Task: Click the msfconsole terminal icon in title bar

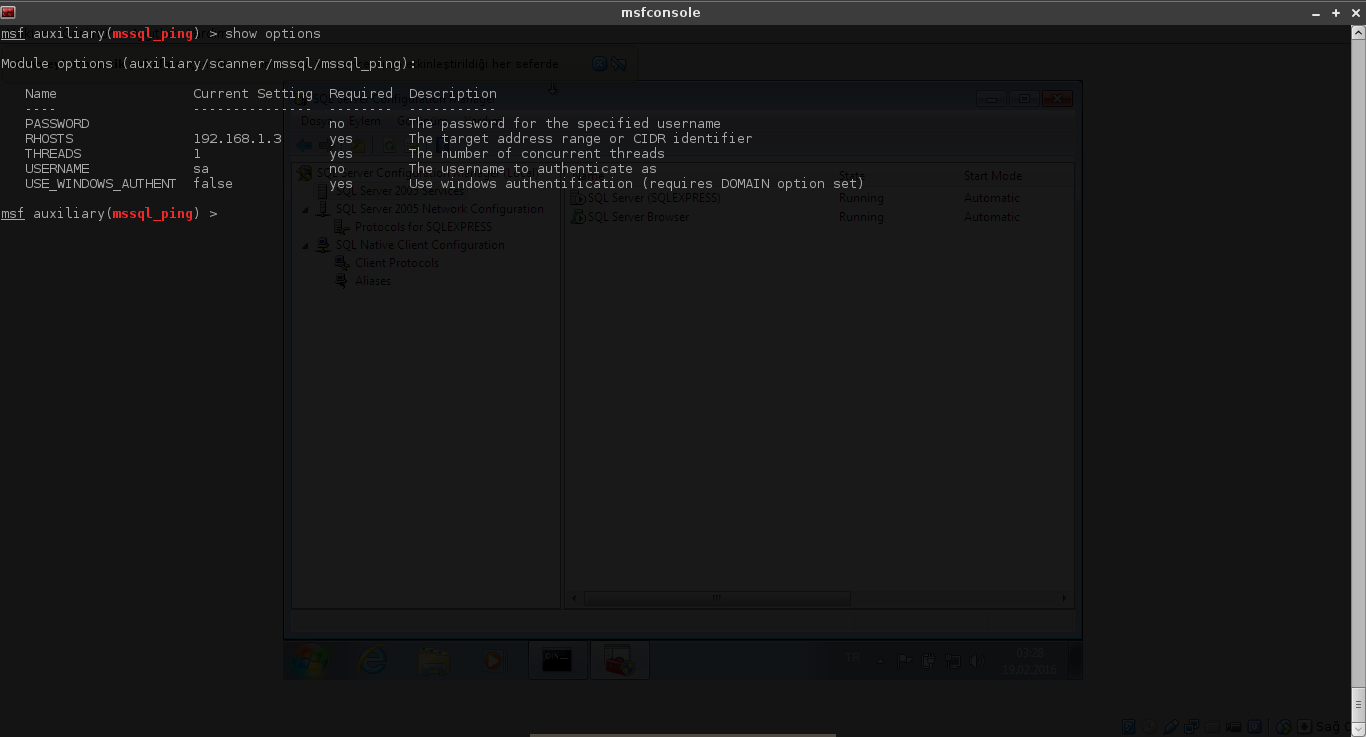Action: pyautogui.click(x=9, y=12)
